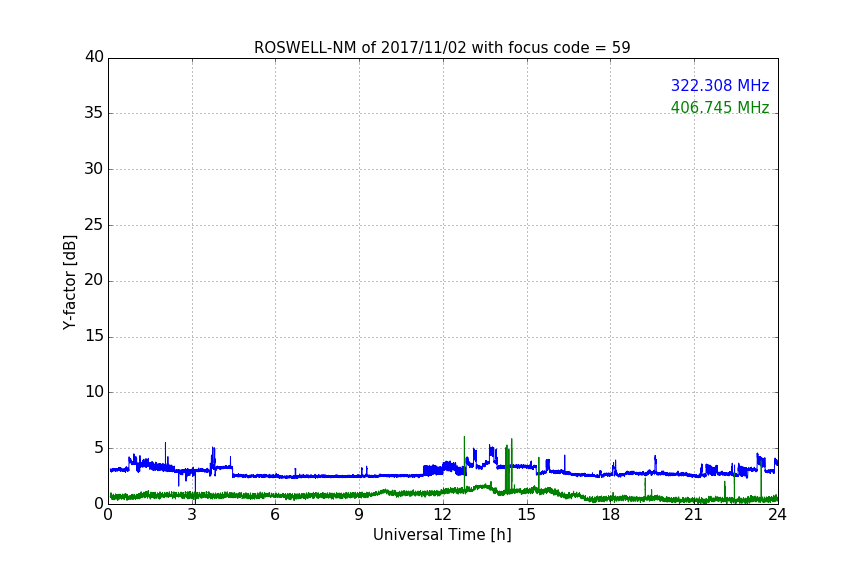Select the green 406.745 MHz legend label
Viewport: 864px width, 576px height.
click(x=720, y=107)
